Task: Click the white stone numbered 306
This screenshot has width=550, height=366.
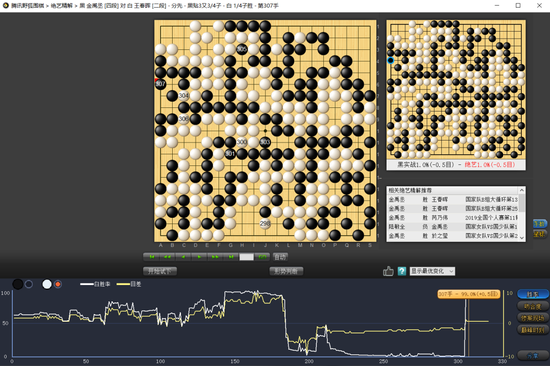Action: pyautogui.click(x=184, y=119)
